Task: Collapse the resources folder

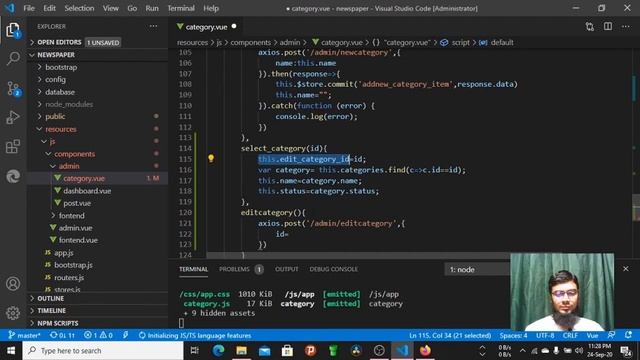Action: [x=60, y=129]
